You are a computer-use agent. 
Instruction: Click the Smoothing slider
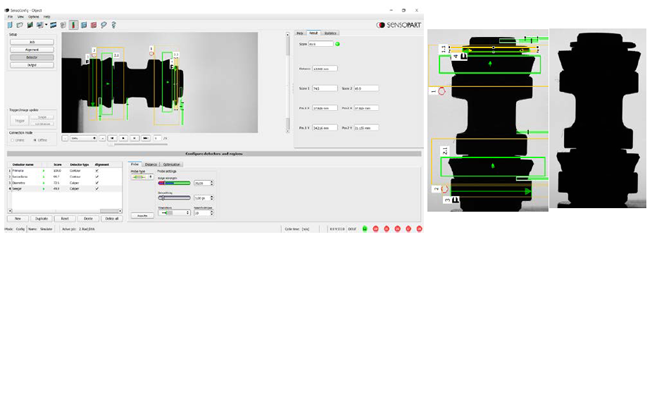pos(174,198)
